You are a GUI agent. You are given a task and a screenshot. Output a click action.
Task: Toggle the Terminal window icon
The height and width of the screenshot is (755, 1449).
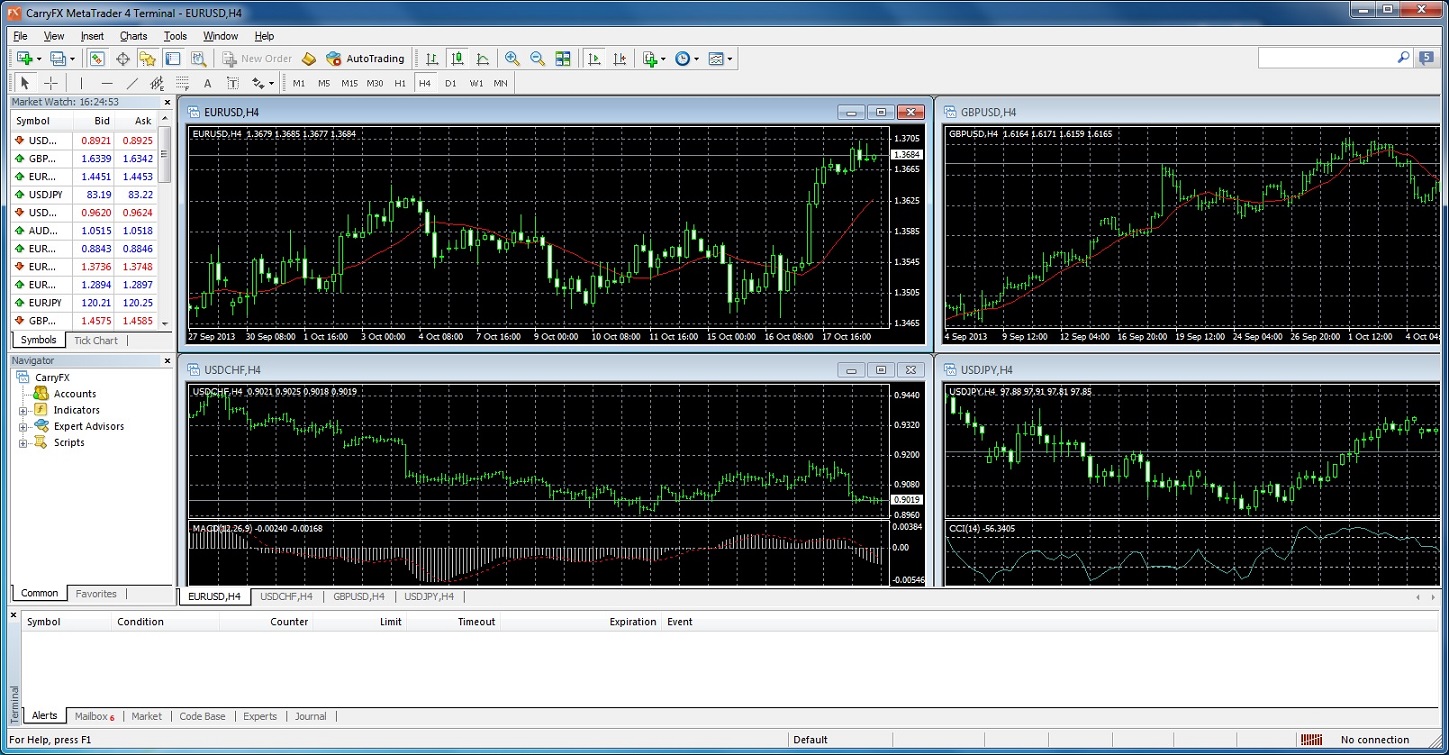[x=173, y=59]
